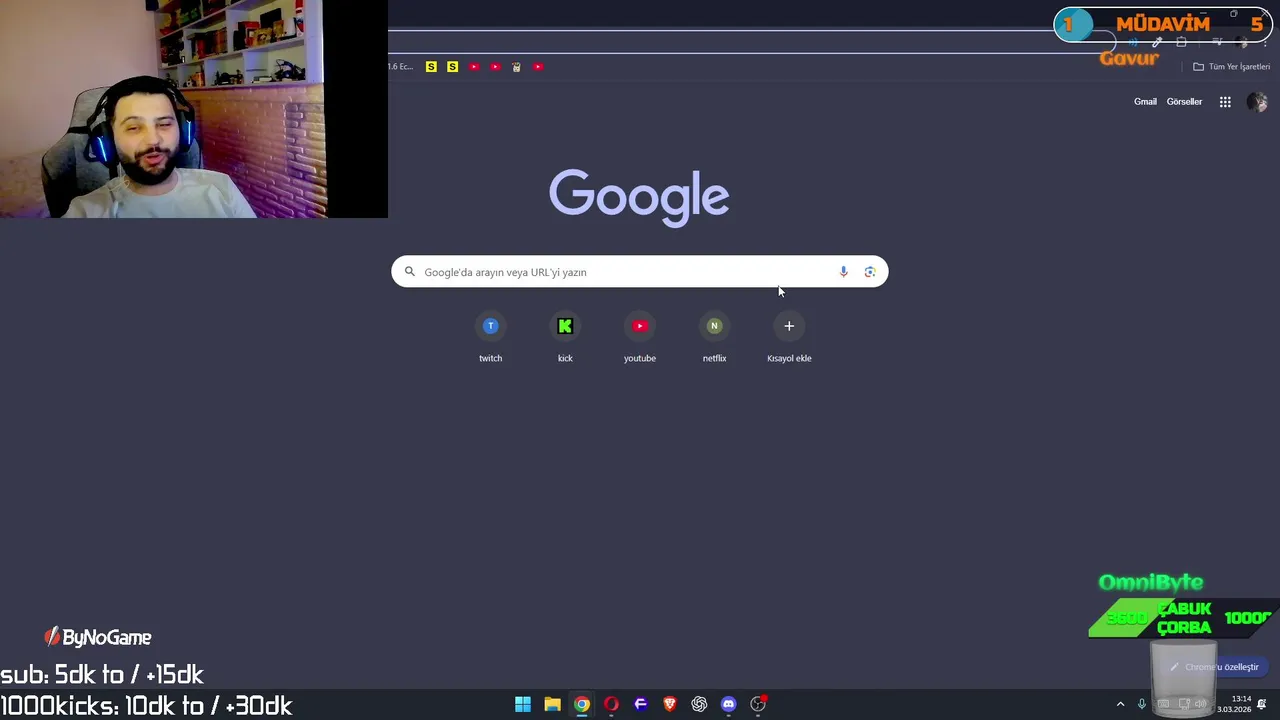Click the Chrome'u özelleştir button
Image resolution: width=1280 pixels, height=720 pixels.
[1214, 667]
